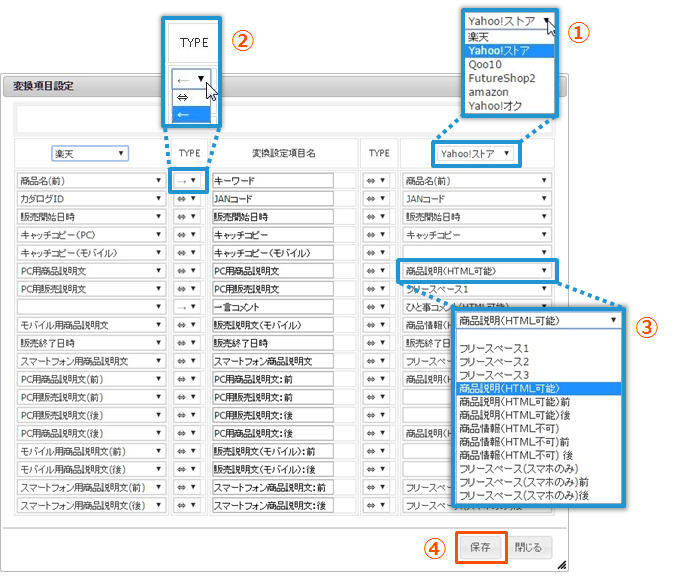Open the 楽天 mall selector dropdown
674x576 pixels.
coord(90,153)
